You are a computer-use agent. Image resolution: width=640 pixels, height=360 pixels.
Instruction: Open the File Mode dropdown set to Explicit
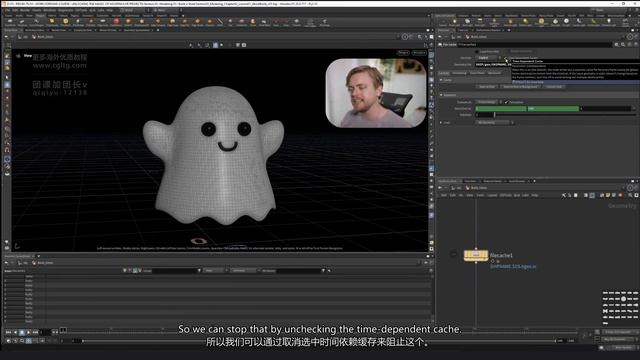[x=488, y=58]
